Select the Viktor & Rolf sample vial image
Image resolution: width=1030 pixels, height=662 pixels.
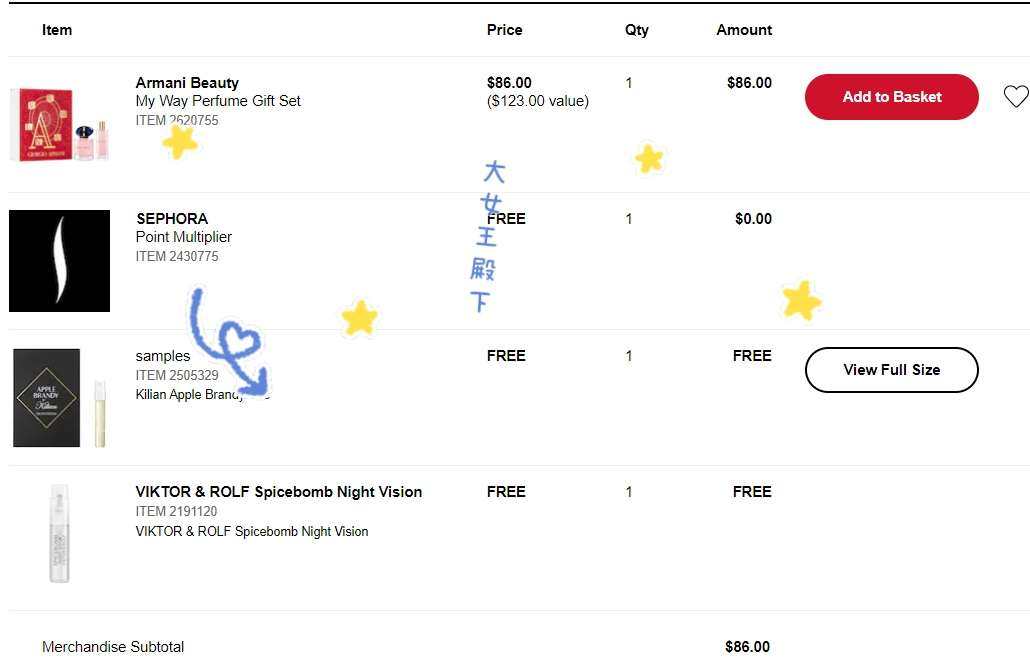[x=59, y=533]
